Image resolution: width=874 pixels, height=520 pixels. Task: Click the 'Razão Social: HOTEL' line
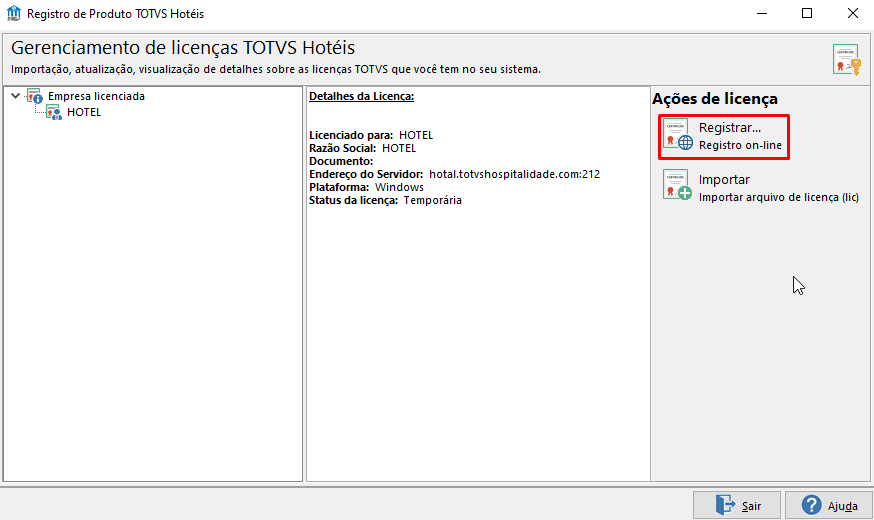362,148
